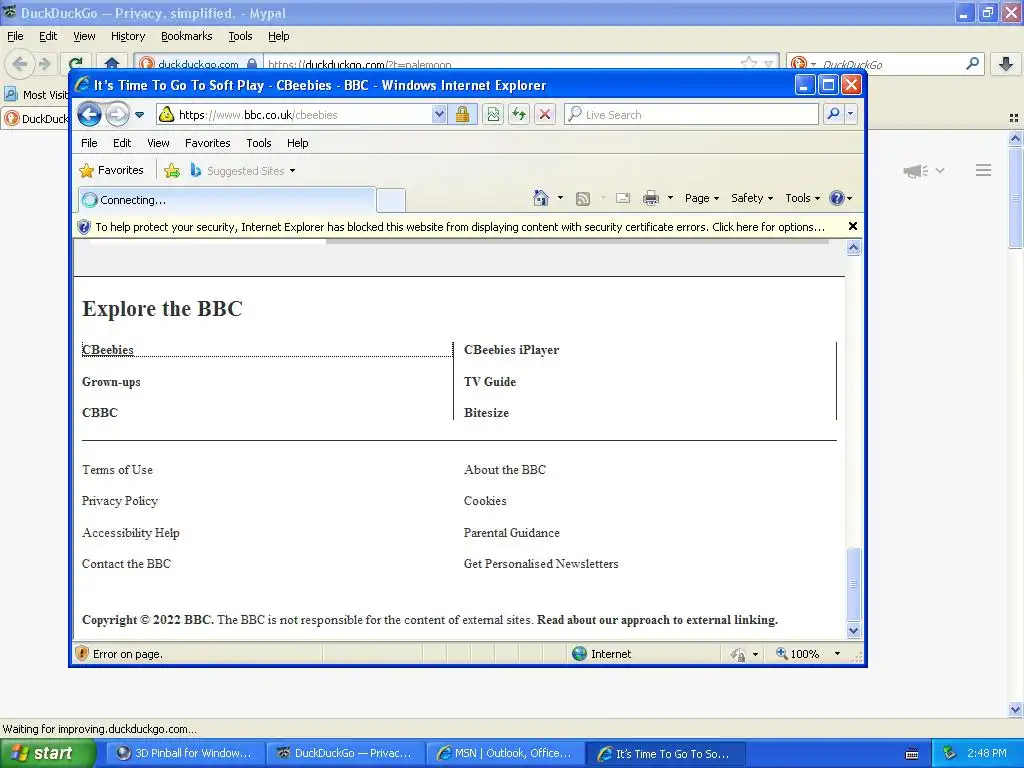
Task: Open the Bitesize link
Action: pyautogui.click(x=486, y=413)
